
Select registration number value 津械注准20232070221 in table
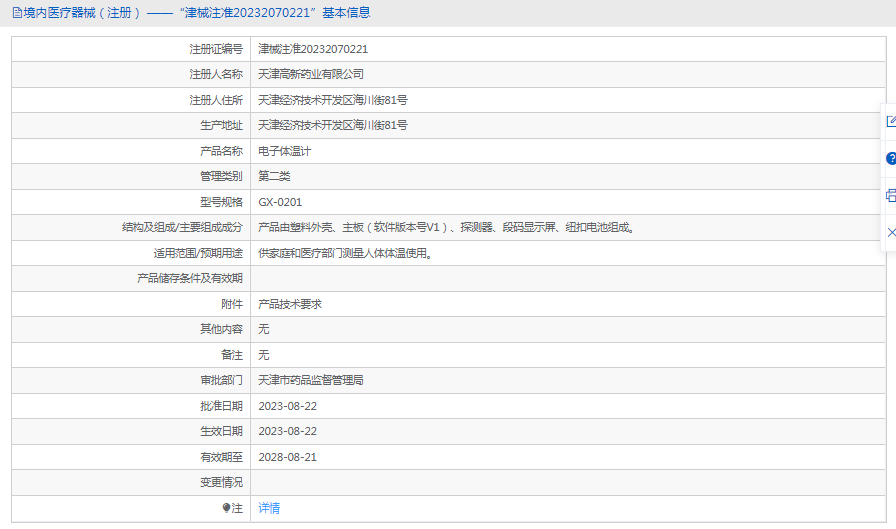click(313, 49)
